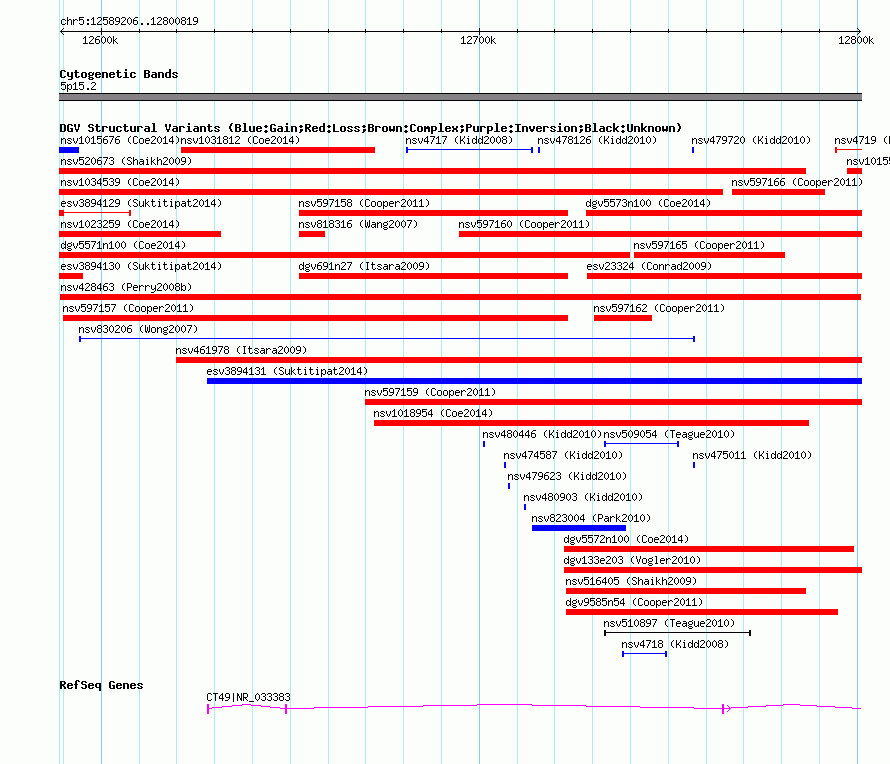The image size is (890, 764).
Task: Click the nsv480446 (Kidd2010) label
Action: click(541, 434)
